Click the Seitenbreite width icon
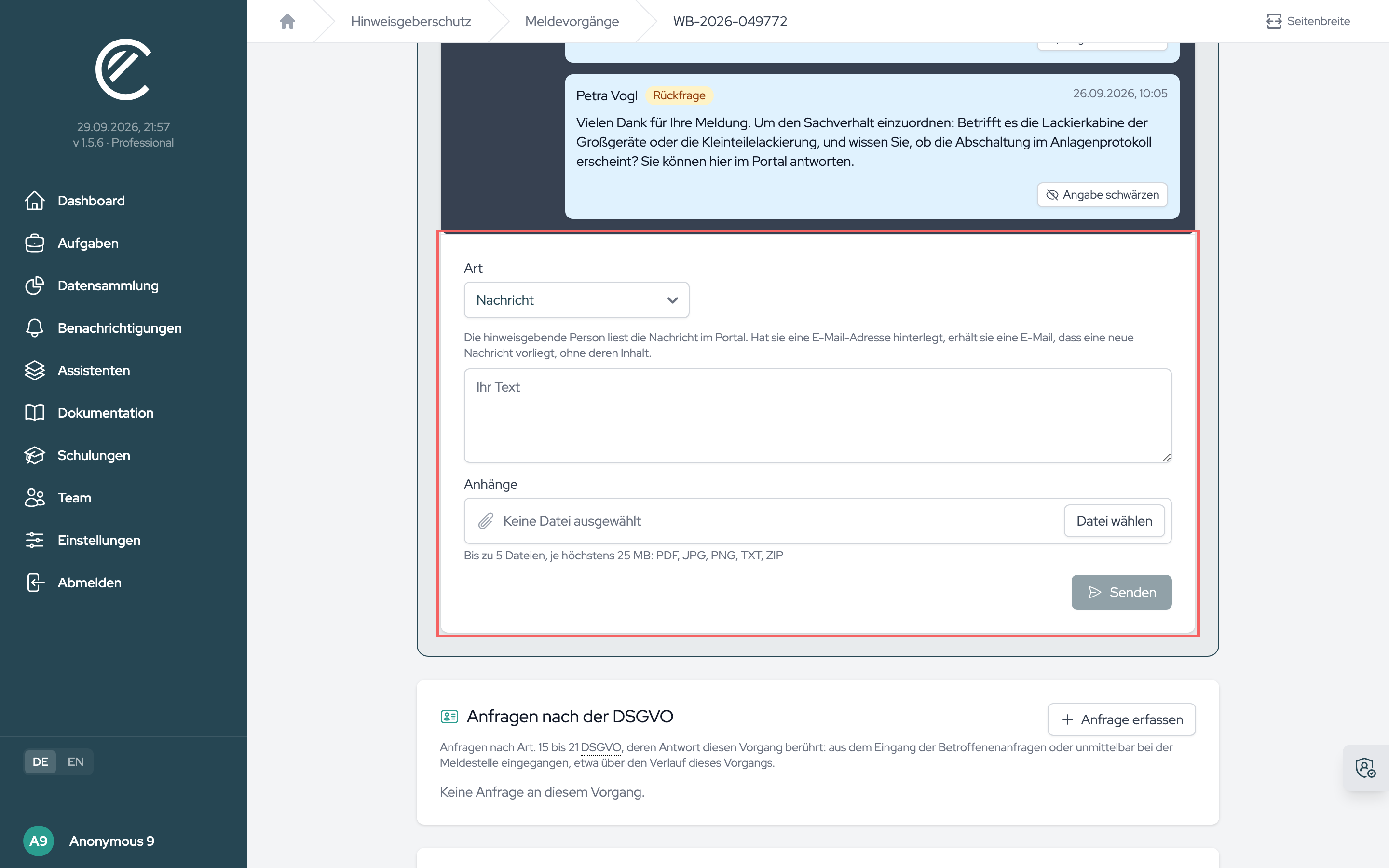The image size is (1389, 868). point(1274,21)
